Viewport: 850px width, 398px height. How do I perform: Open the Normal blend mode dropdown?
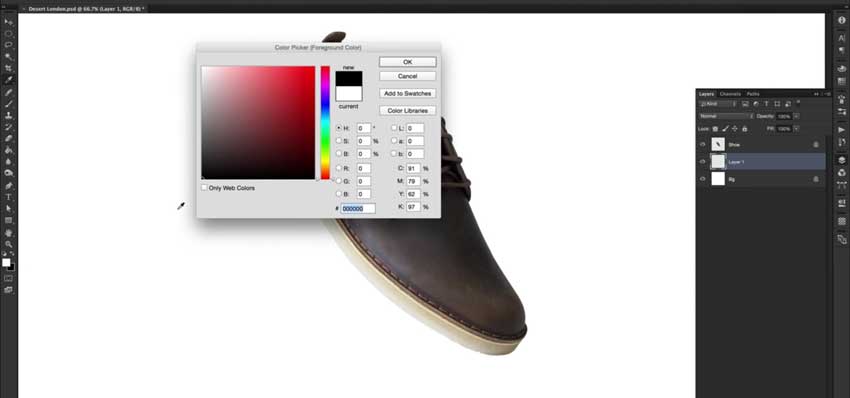click(x=725, y=116)
